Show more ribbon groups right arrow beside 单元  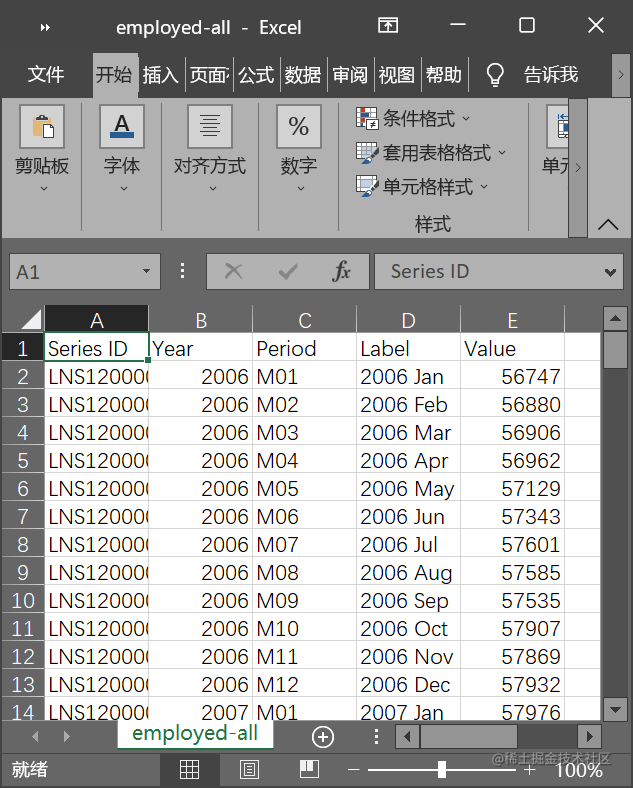pyautogui.click(x=578, y=167)
